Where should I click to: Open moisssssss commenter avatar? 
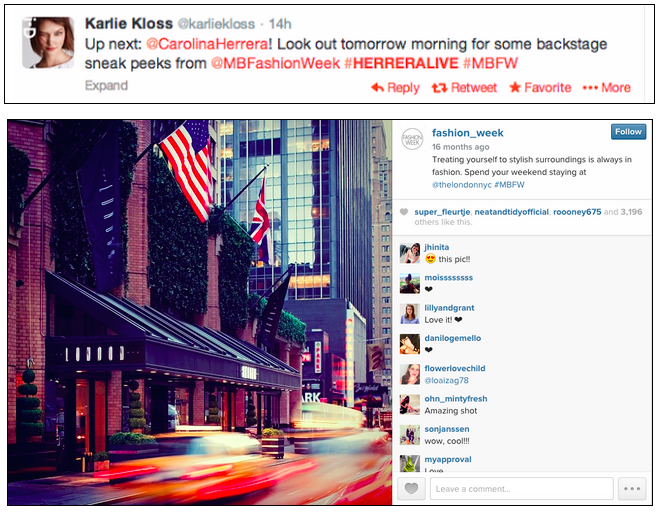(x=410, y=284)
